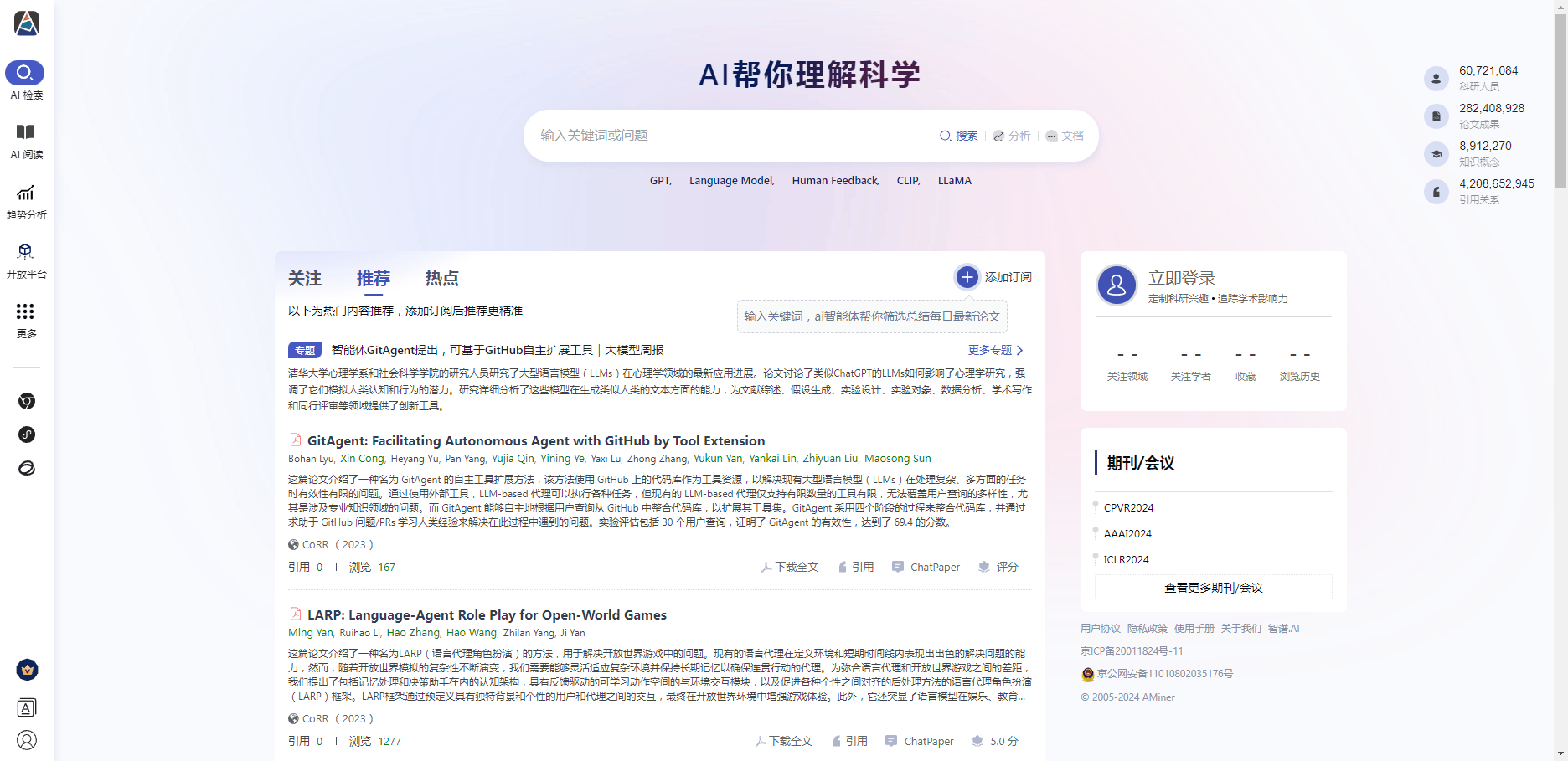Click the user profile icon at sidebar bottom
1568x761 pixels.
tap(27, 740)
